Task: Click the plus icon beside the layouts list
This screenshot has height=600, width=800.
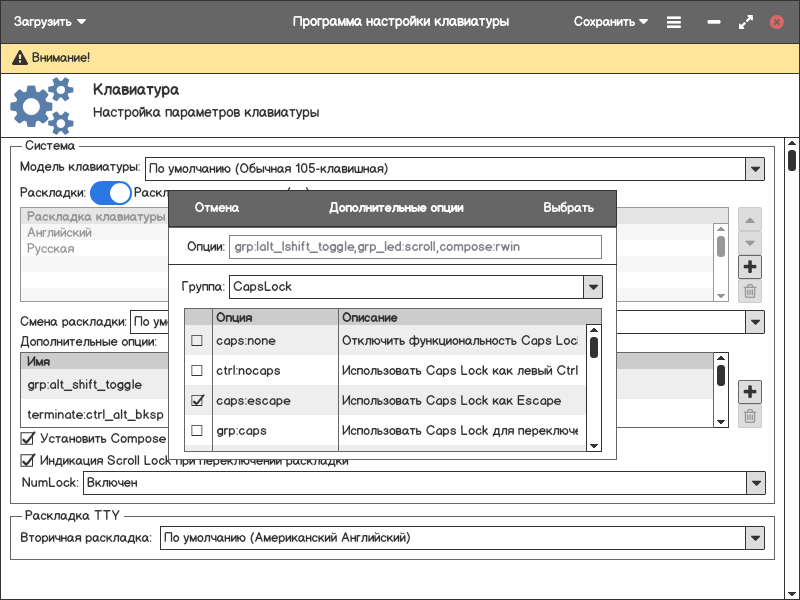Action: (x=750, y=267)
